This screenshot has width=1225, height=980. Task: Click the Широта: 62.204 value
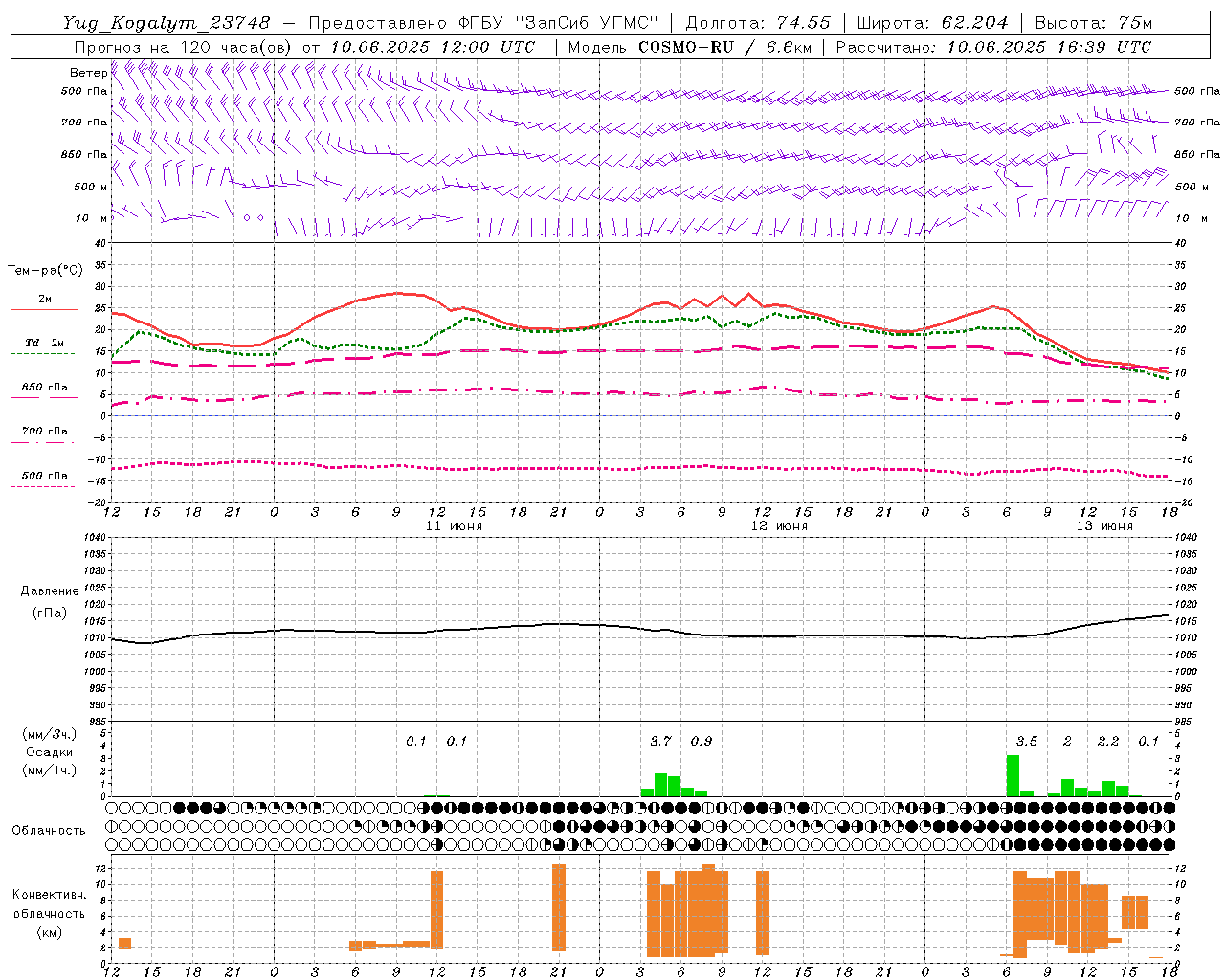[x=933, y=22]
